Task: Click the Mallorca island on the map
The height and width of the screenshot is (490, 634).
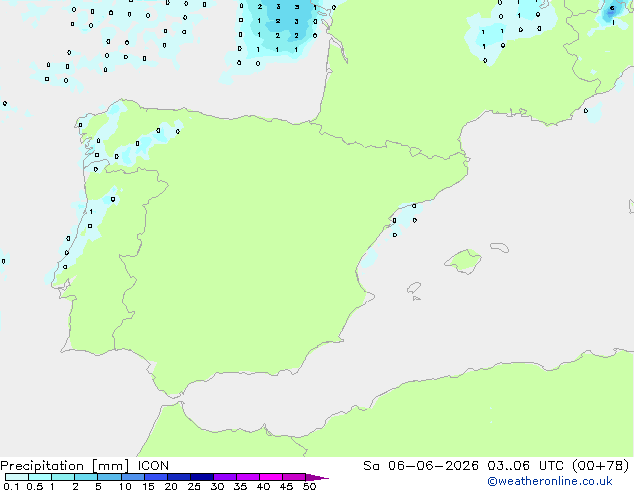Action: (x=463, y=261)
